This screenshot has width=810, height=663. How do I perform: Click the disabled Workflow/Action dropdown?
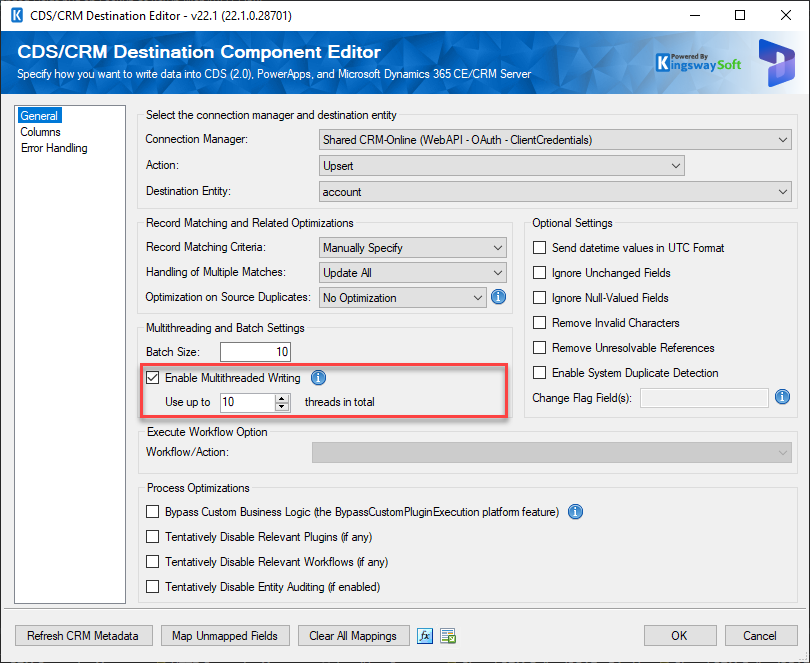tap(551, 452)
